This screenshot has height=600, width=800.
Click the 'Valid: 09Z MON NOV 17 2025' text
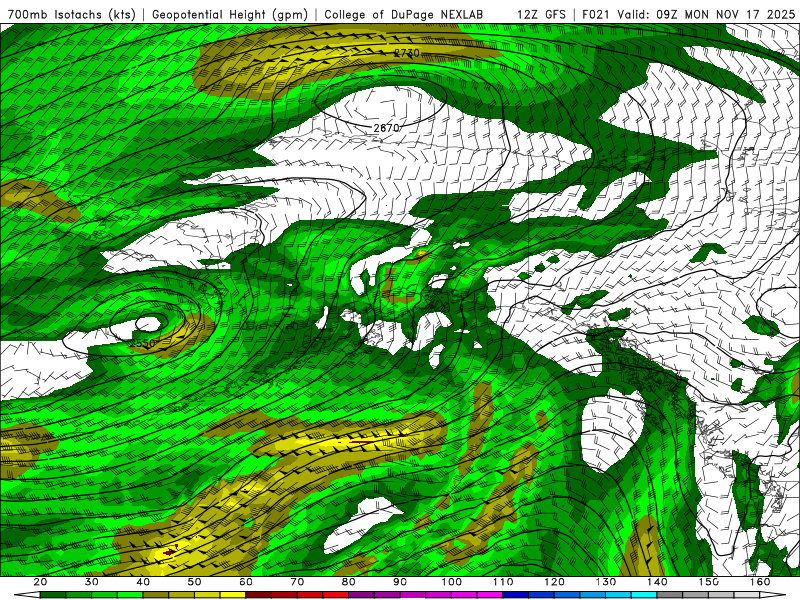tap(706, 14)
